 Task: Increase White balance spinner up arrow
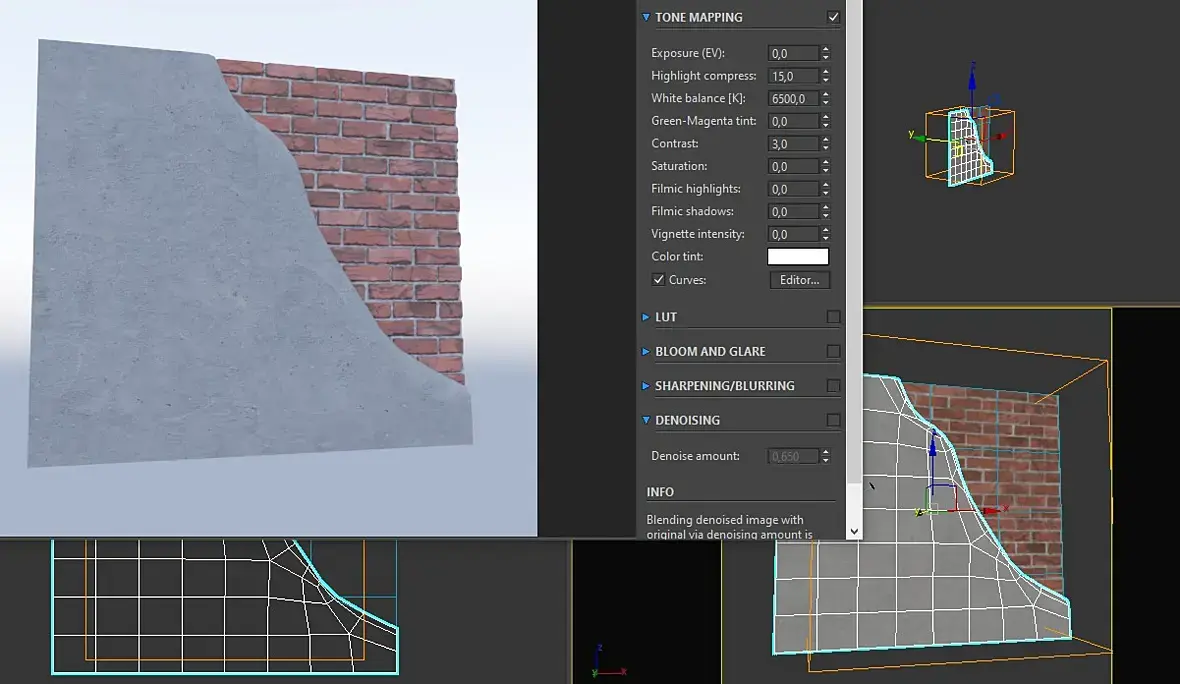click(x=826, y=95)
